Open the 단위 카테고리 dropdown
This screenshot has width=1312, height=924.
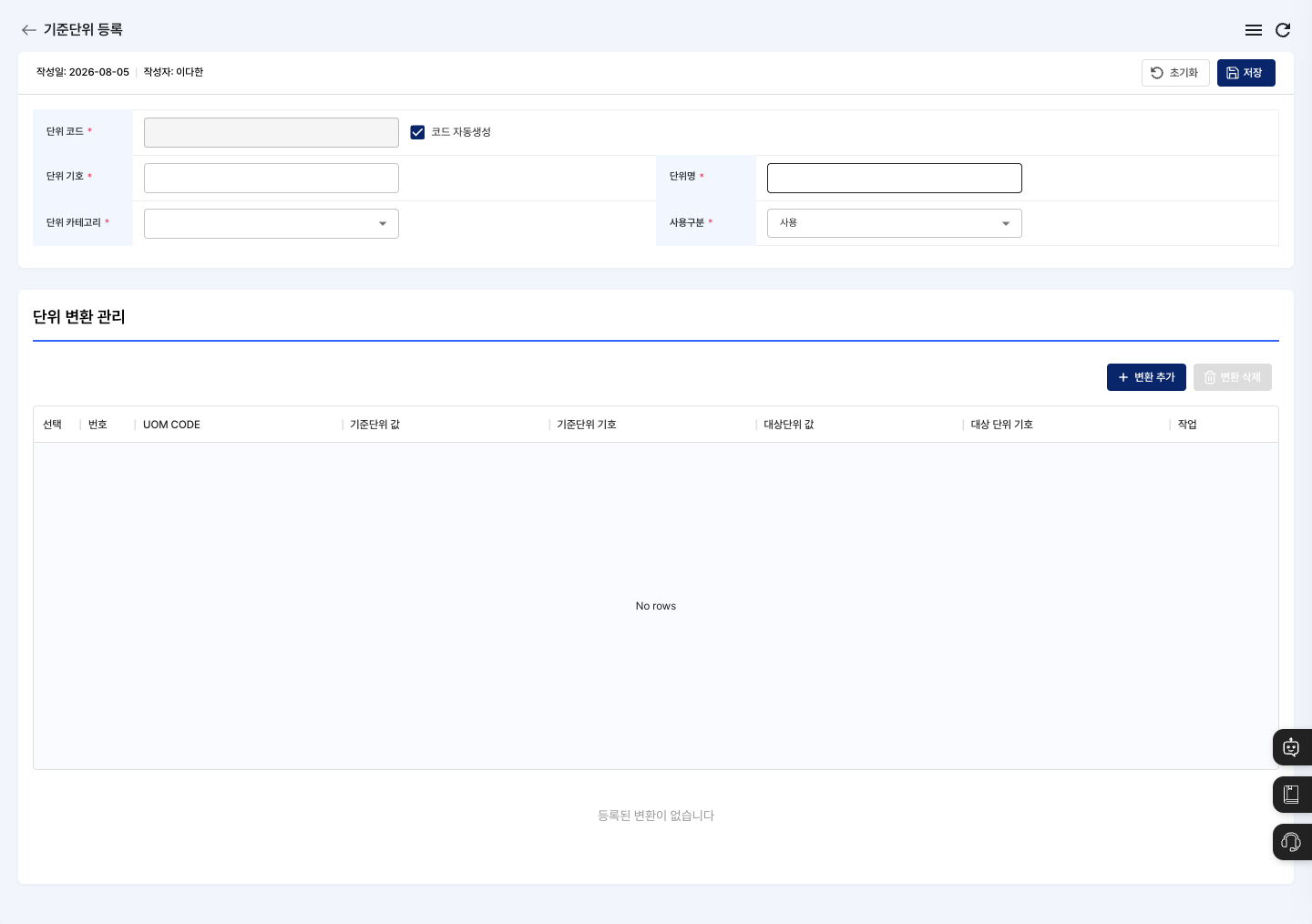[272, 223]
